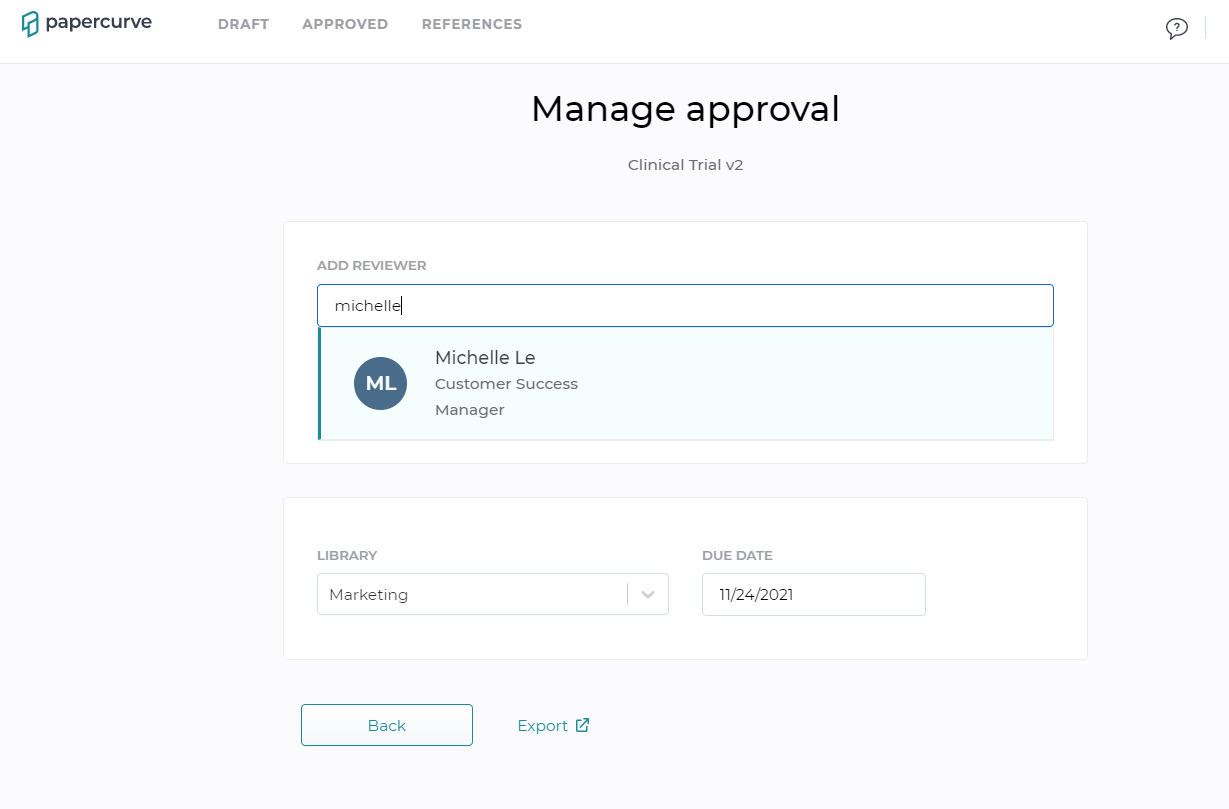Open the APPROVED section
Screen dimensions: 1229x809
[345, 24]
